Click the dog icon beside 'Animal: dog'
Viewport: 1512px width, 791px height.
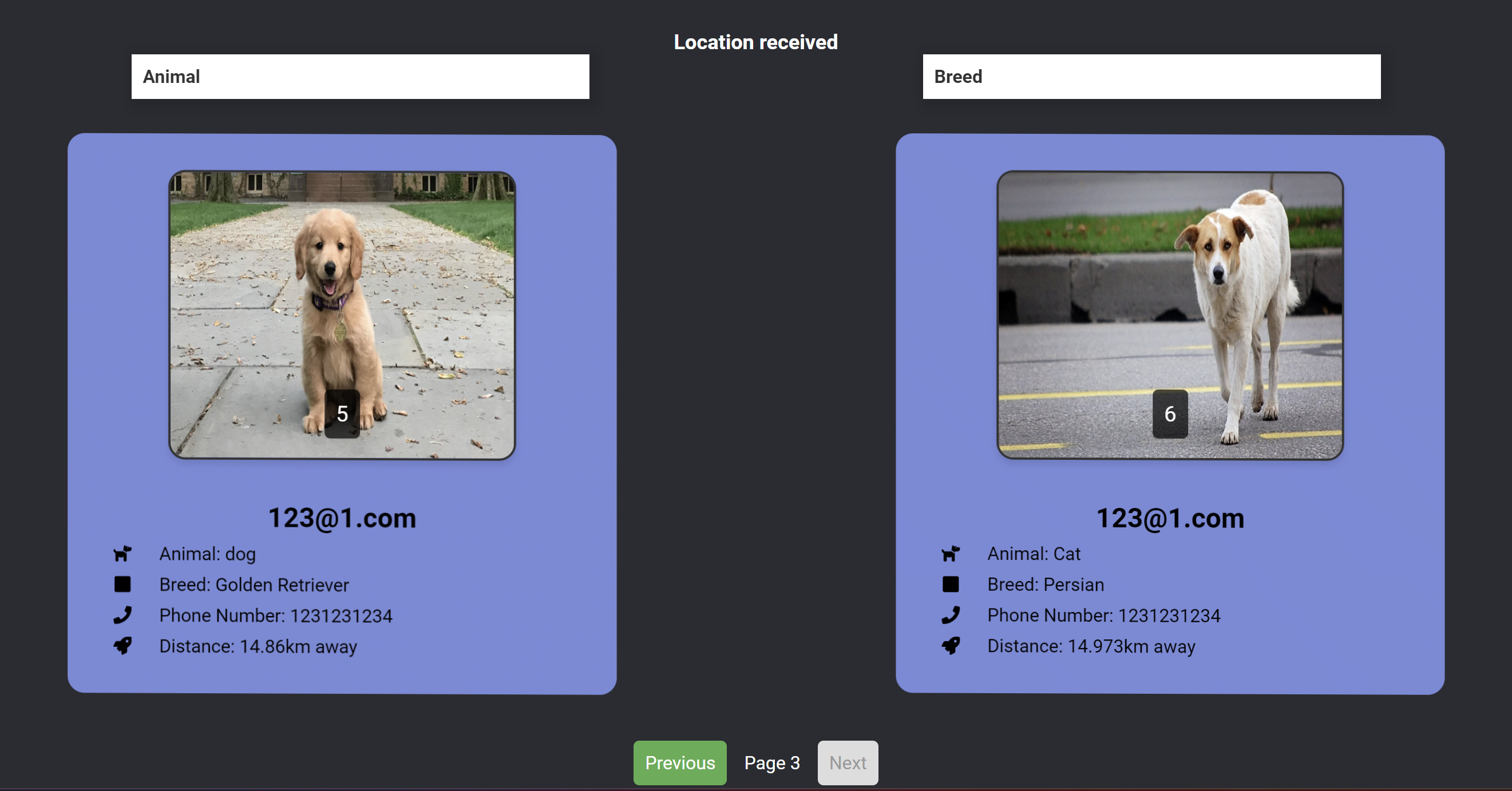122,553
